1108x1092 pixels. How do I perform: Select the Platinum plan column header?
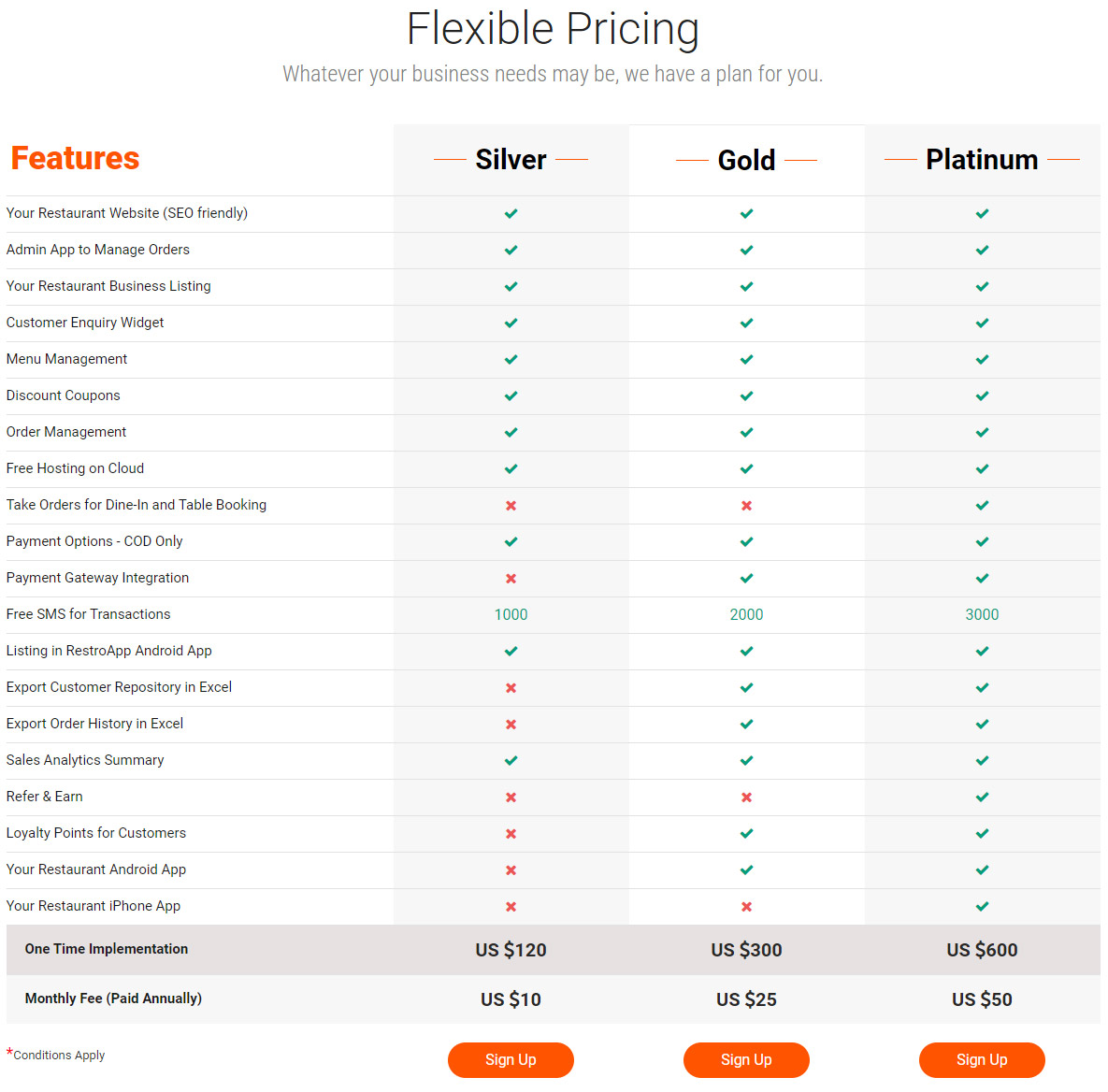click(x=982, y=160)
